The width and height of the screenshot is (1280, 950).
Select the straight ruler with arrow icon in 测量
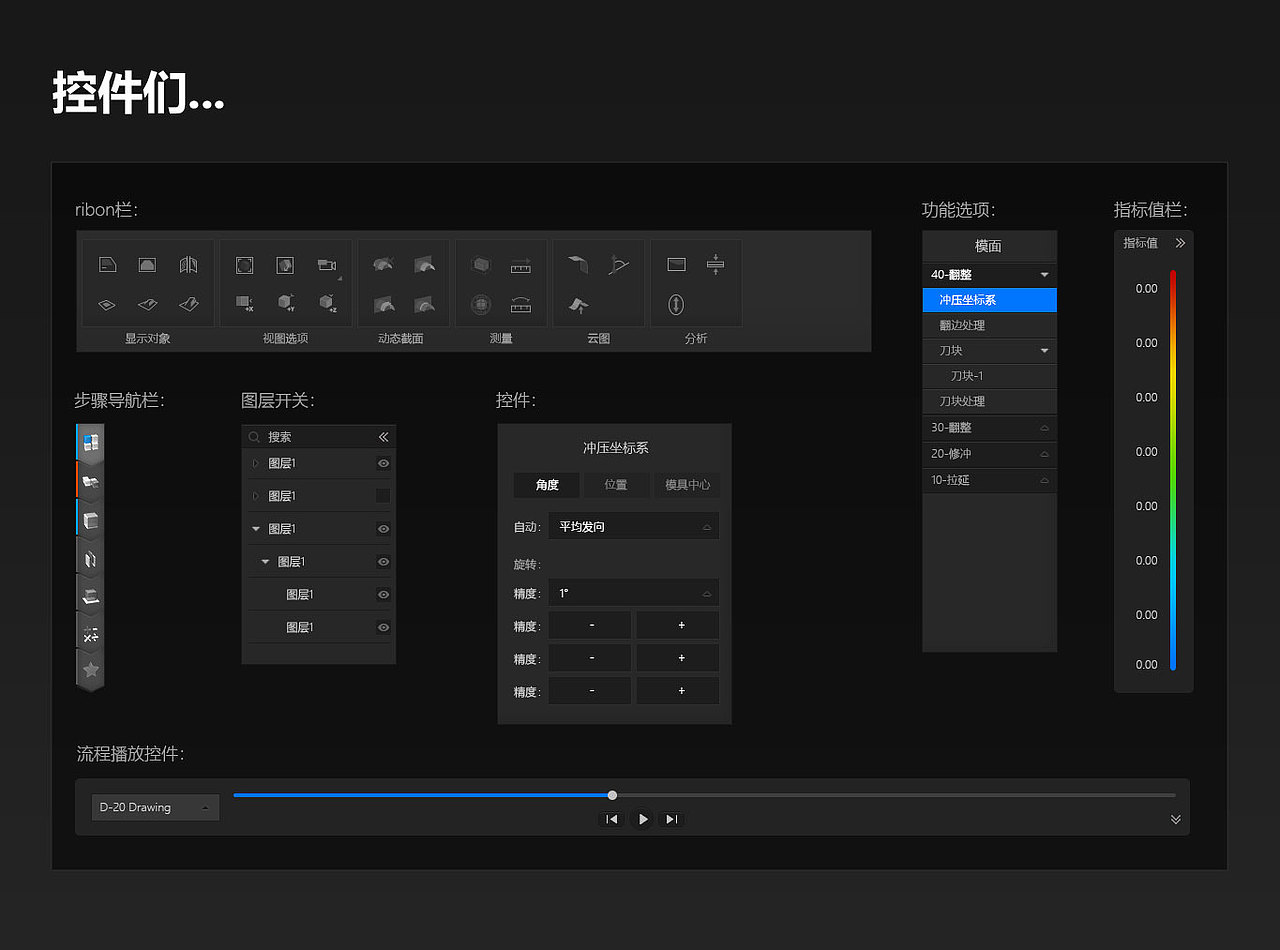(x=521, y=265)
